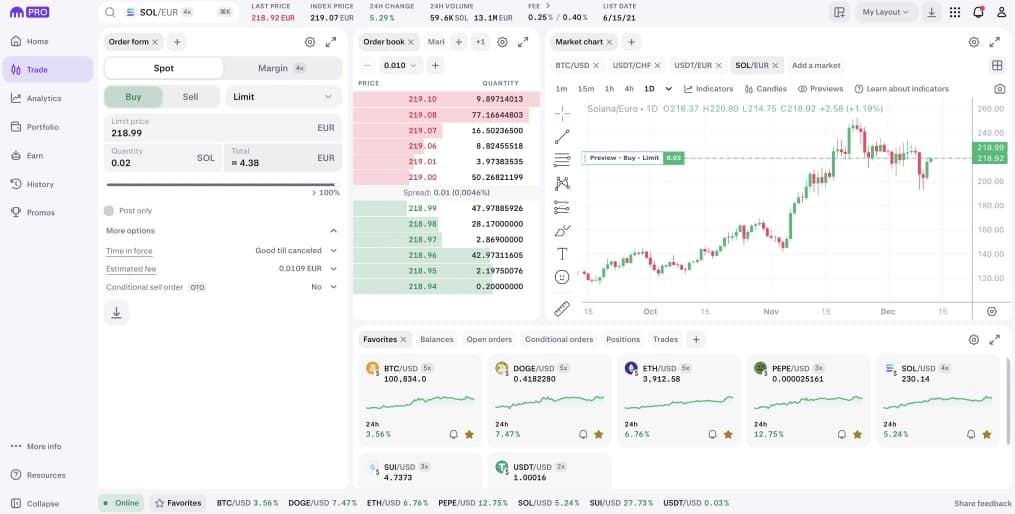Open Order form panel settings gear
The image size is (1015, 514).
click(310, 42)
